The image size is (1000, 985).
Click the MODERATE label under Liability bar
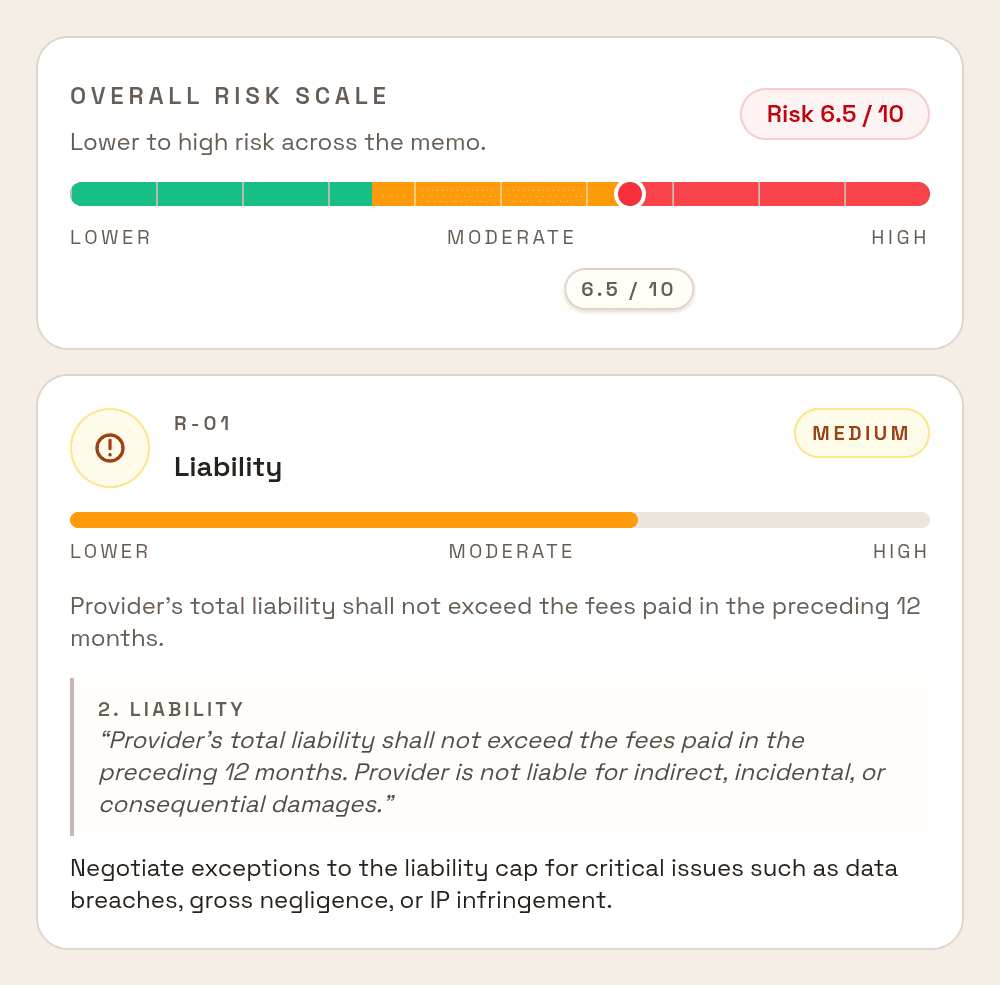point(511,552)
